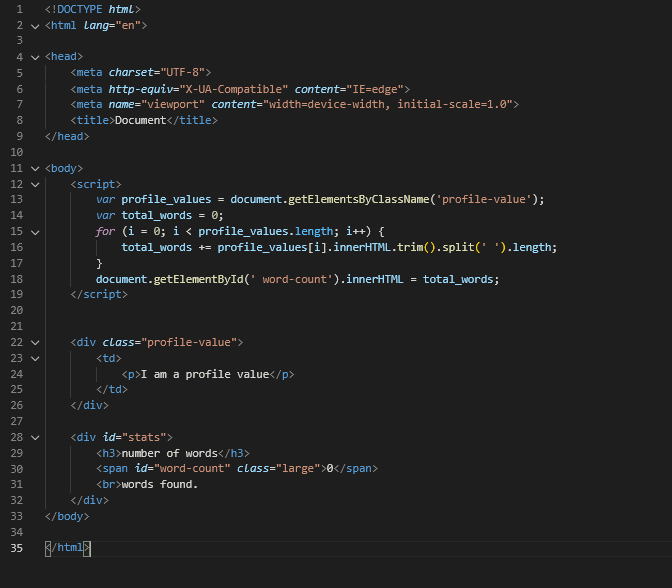This screenshot has height=588, width=672.
Task: Fold the td element on line 23
Action: 35,359
